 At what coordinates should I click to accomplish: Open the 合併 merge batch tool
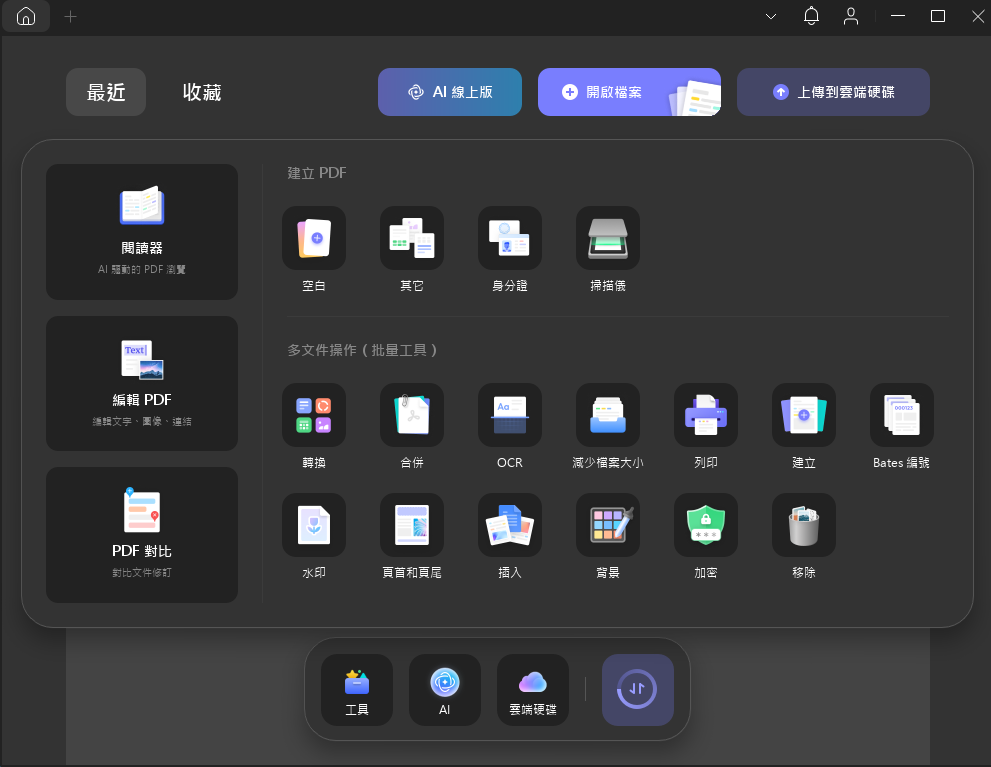(x=412, y=415)
